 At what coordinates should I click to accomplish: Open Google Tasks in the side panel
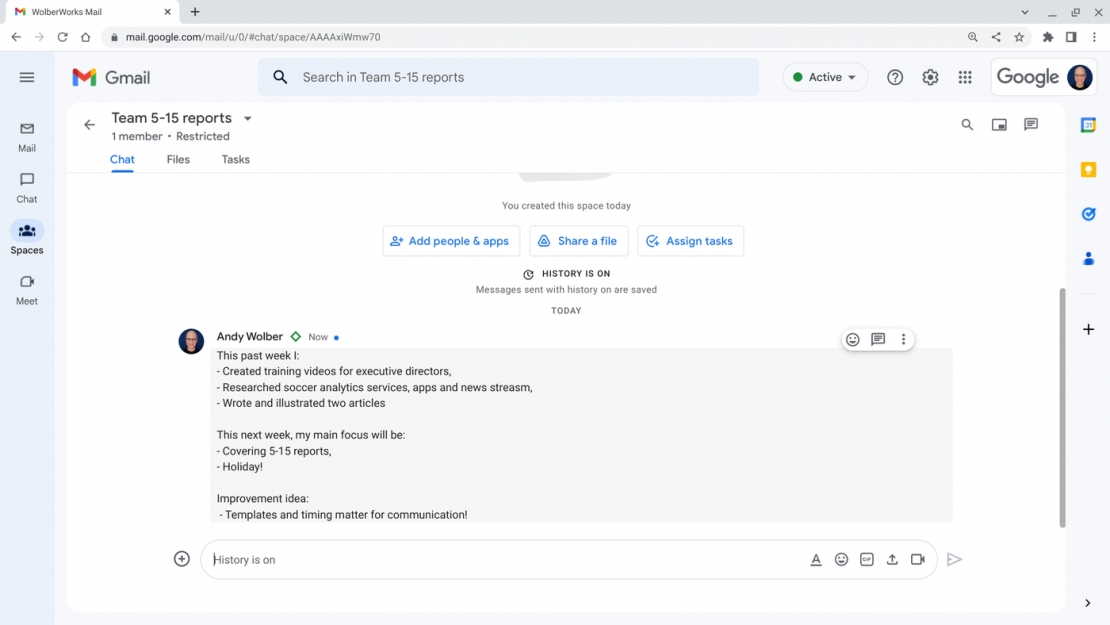(x=1088, y=213)
